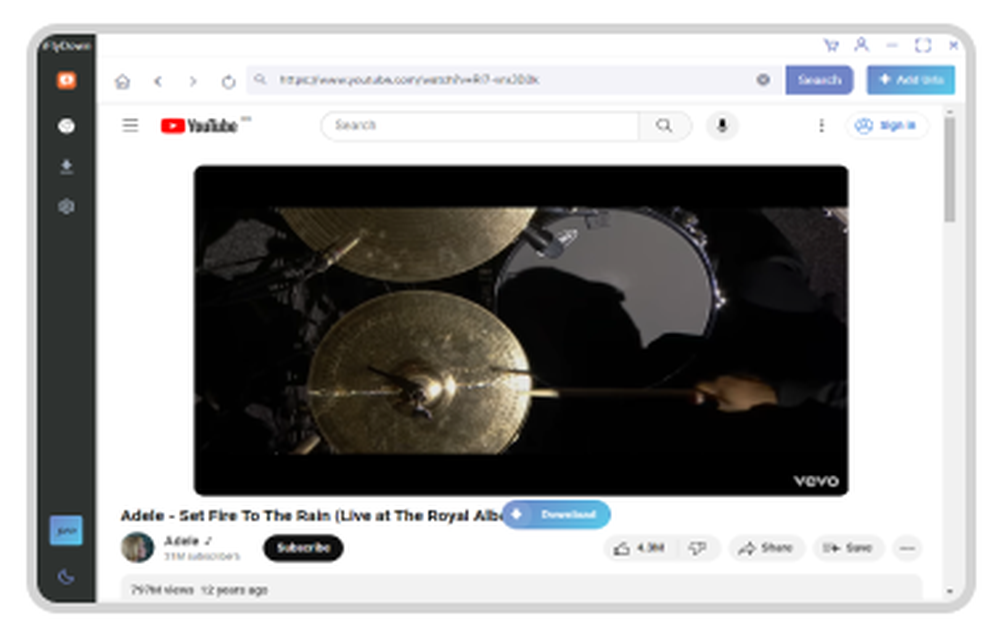Image resolution: width=1000 pixels, height=629 pixels.
Task: Open YouTube three-dot settings menu
Action: click(x=821, y=126)
